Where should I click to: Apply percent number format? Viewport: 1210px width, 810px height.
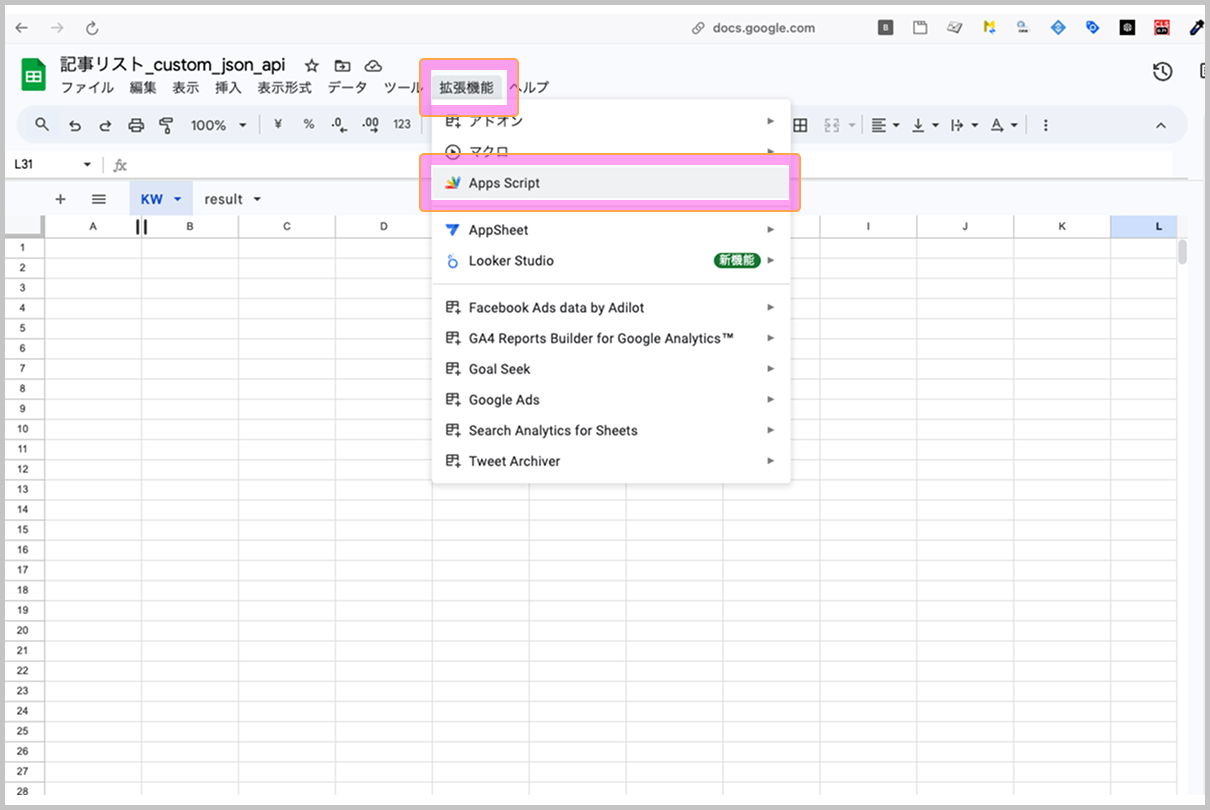tap(309, 124)
